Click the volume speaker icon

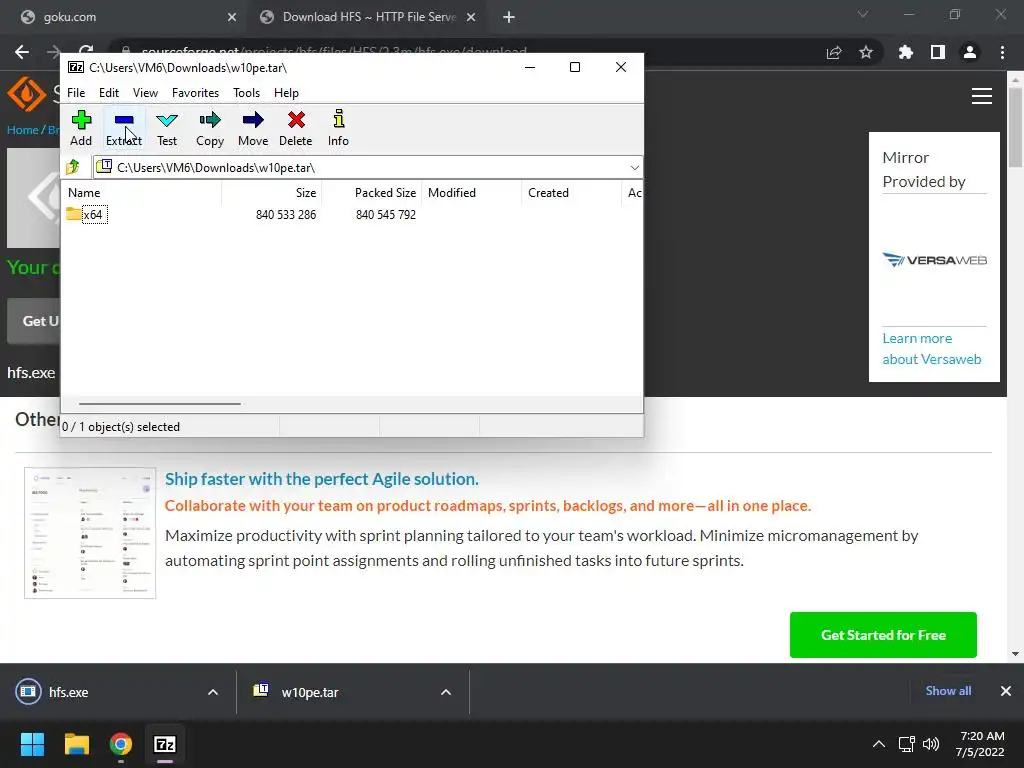(931, 744)
